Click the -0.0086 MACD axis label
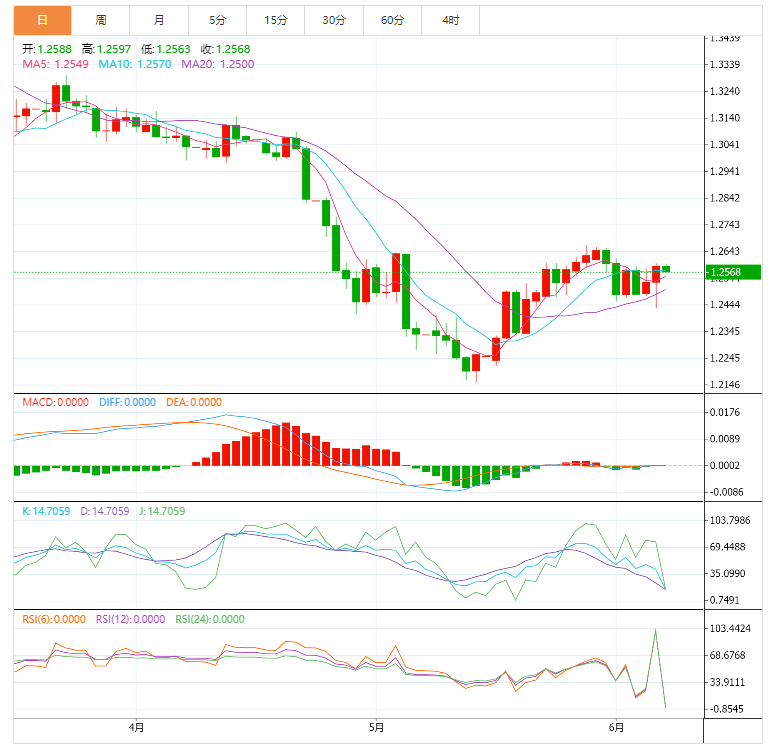The height and width of the screenshot is (756, 774). tap(725, 492)
